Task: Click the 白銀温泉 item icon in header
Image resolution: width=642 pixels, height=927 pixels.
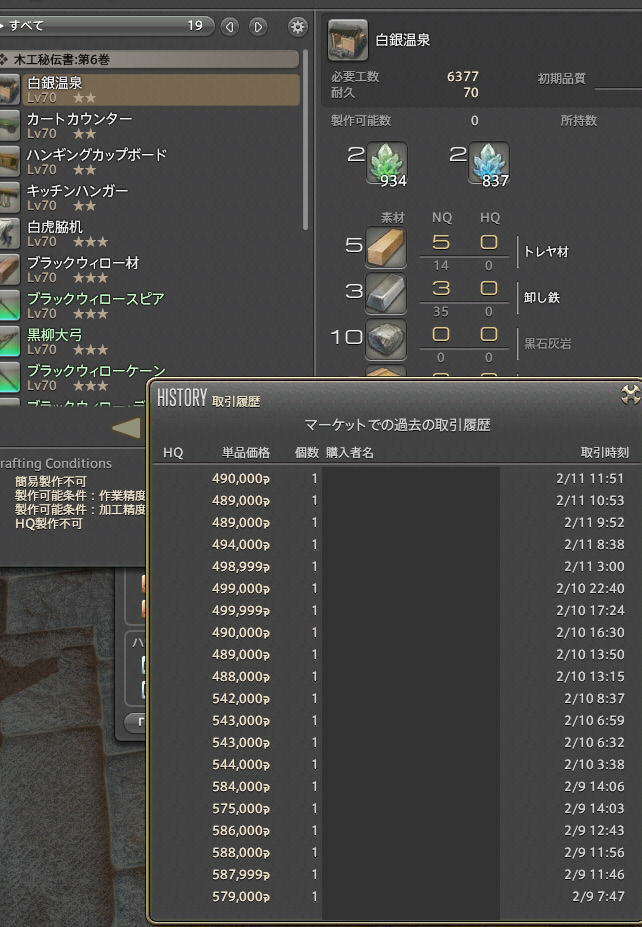Action: point(348,40)
